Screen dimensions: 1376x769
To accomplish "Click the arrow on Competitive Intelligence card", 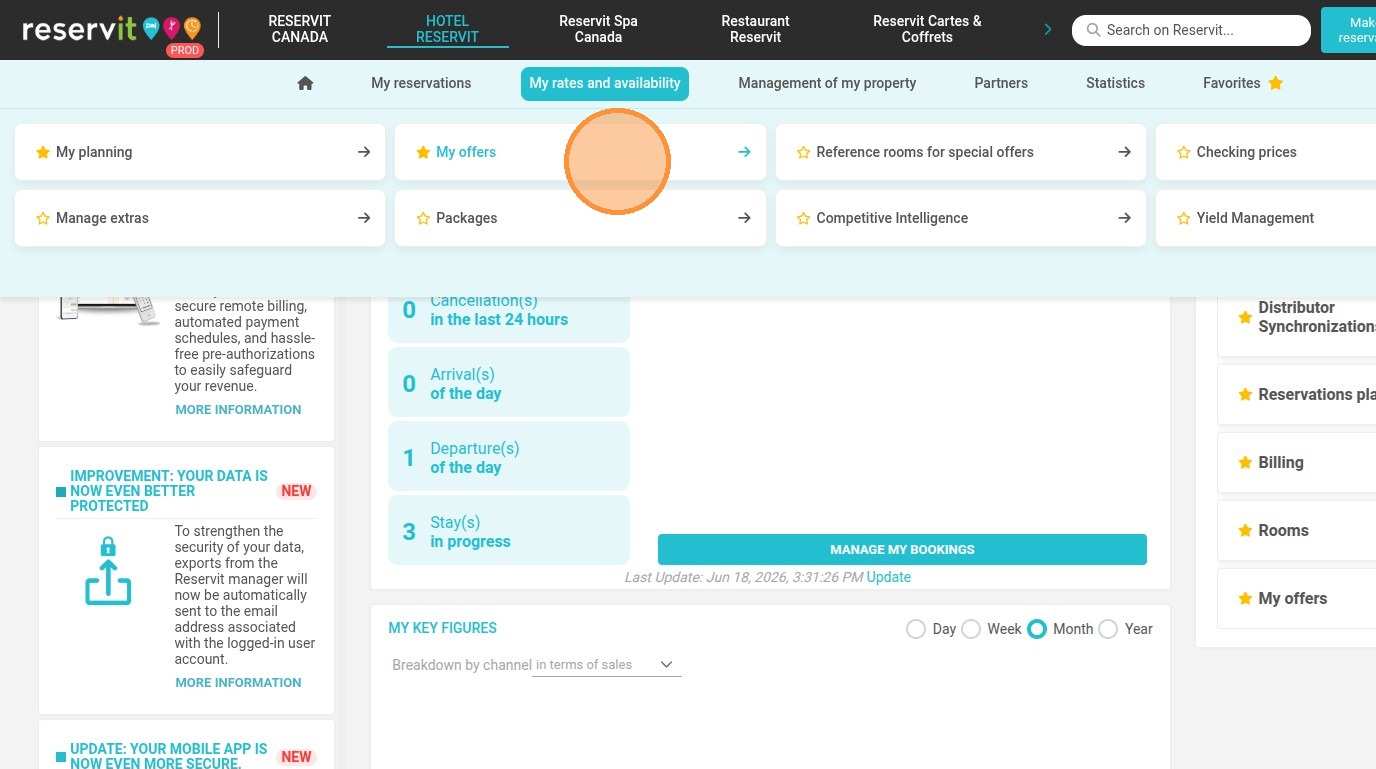I will (x=1125, y=218).
